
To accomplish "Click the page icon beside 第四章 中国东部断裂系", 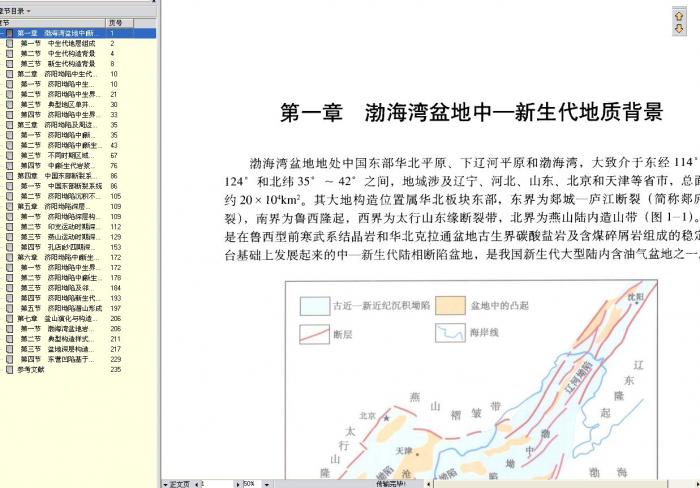I will click(x=10, y=175).
